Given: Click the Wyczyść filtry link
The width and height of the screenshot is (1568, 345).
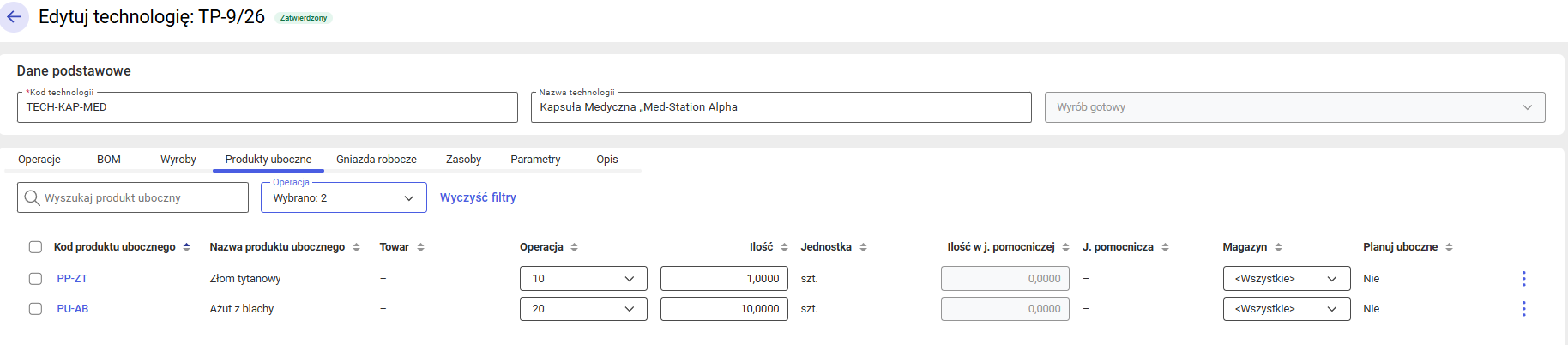Looking at the screenshot, I should coord(478,197).
